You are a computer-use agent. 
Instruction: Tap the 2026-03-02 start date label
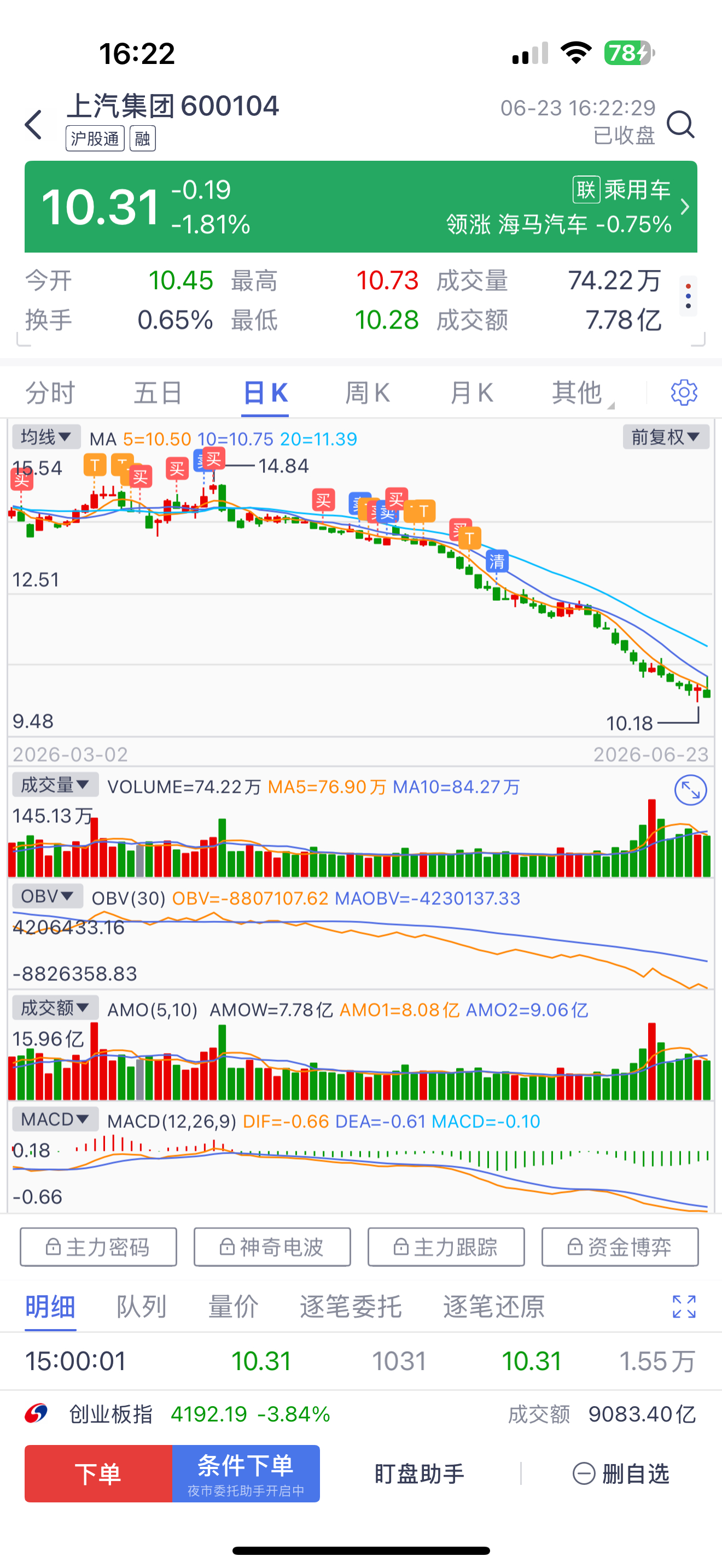tap(71, 755)
